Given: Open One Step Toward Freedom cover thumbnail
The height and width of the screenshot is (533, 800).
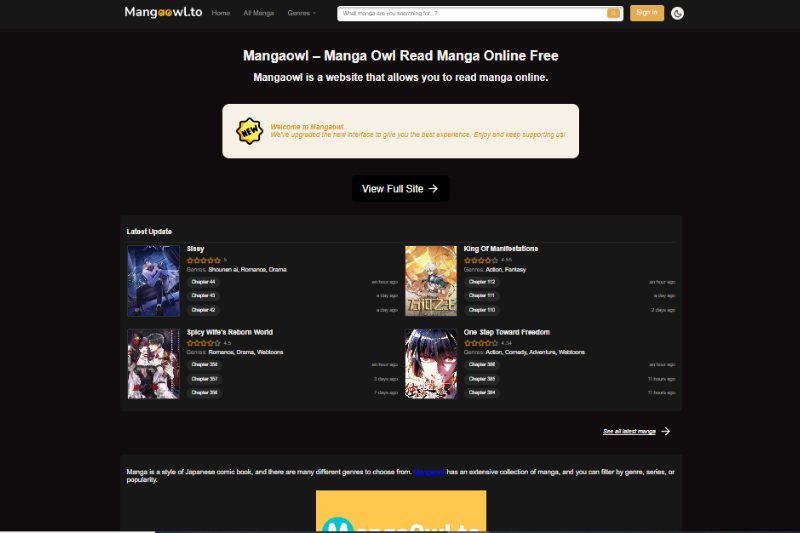Looking at the screenshot, I should pyautogui.click(x=431, y=364).
